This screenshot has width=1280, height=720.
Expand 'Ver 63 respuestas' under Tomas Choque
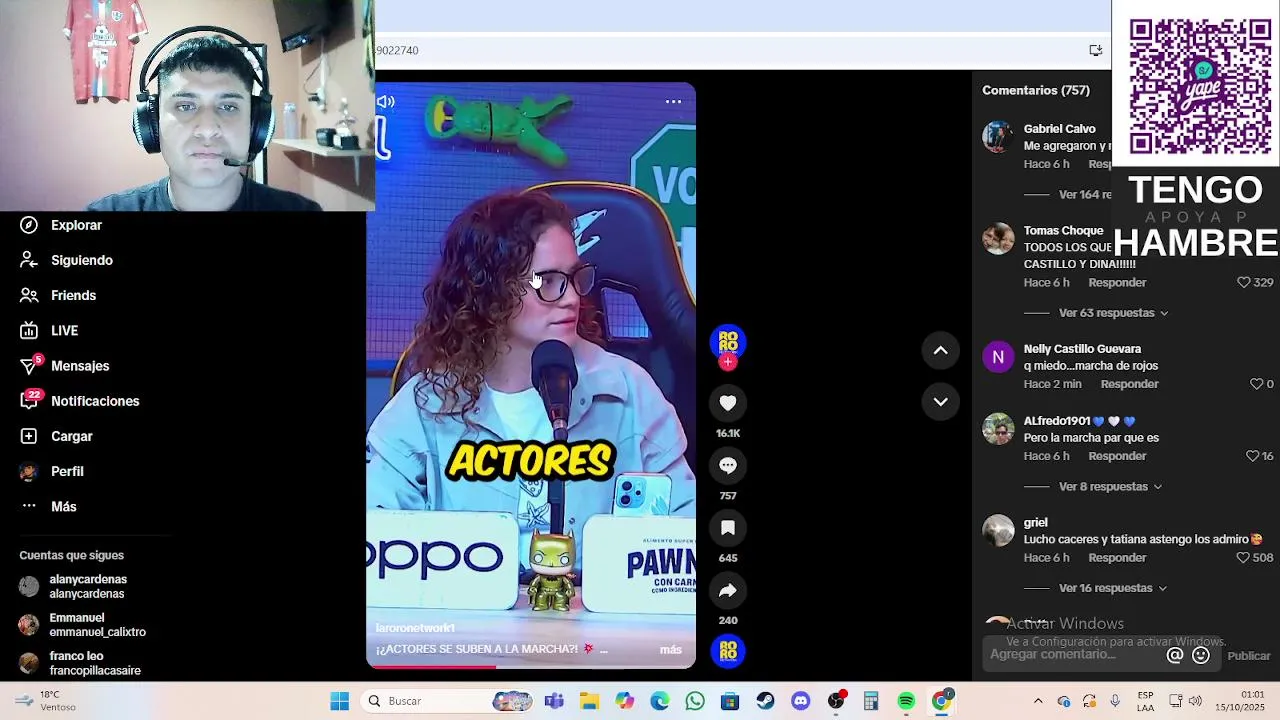(x=1113, y=313)
